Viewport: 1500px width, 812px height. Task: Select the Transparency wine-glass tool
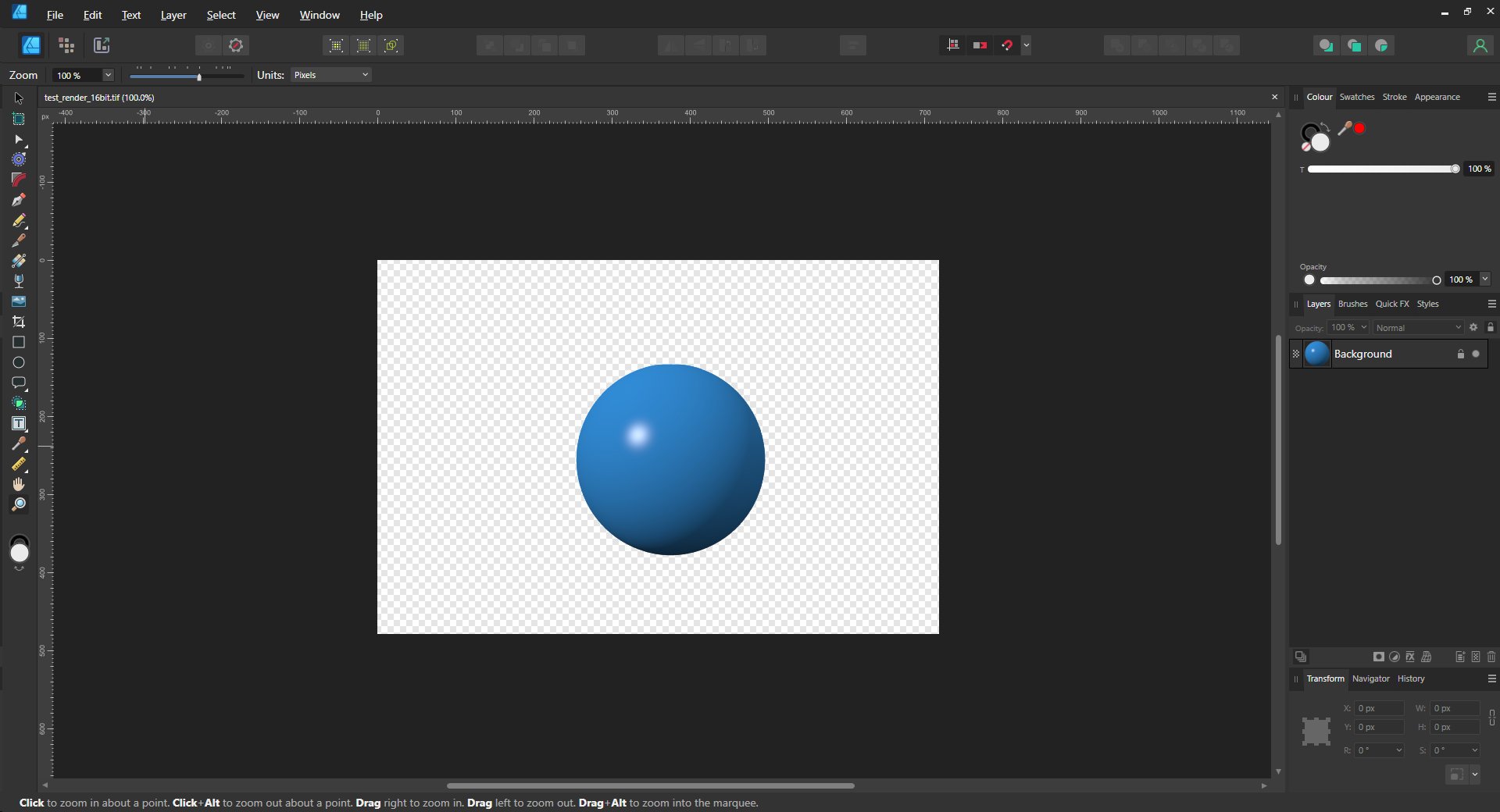tap(19, 281)
